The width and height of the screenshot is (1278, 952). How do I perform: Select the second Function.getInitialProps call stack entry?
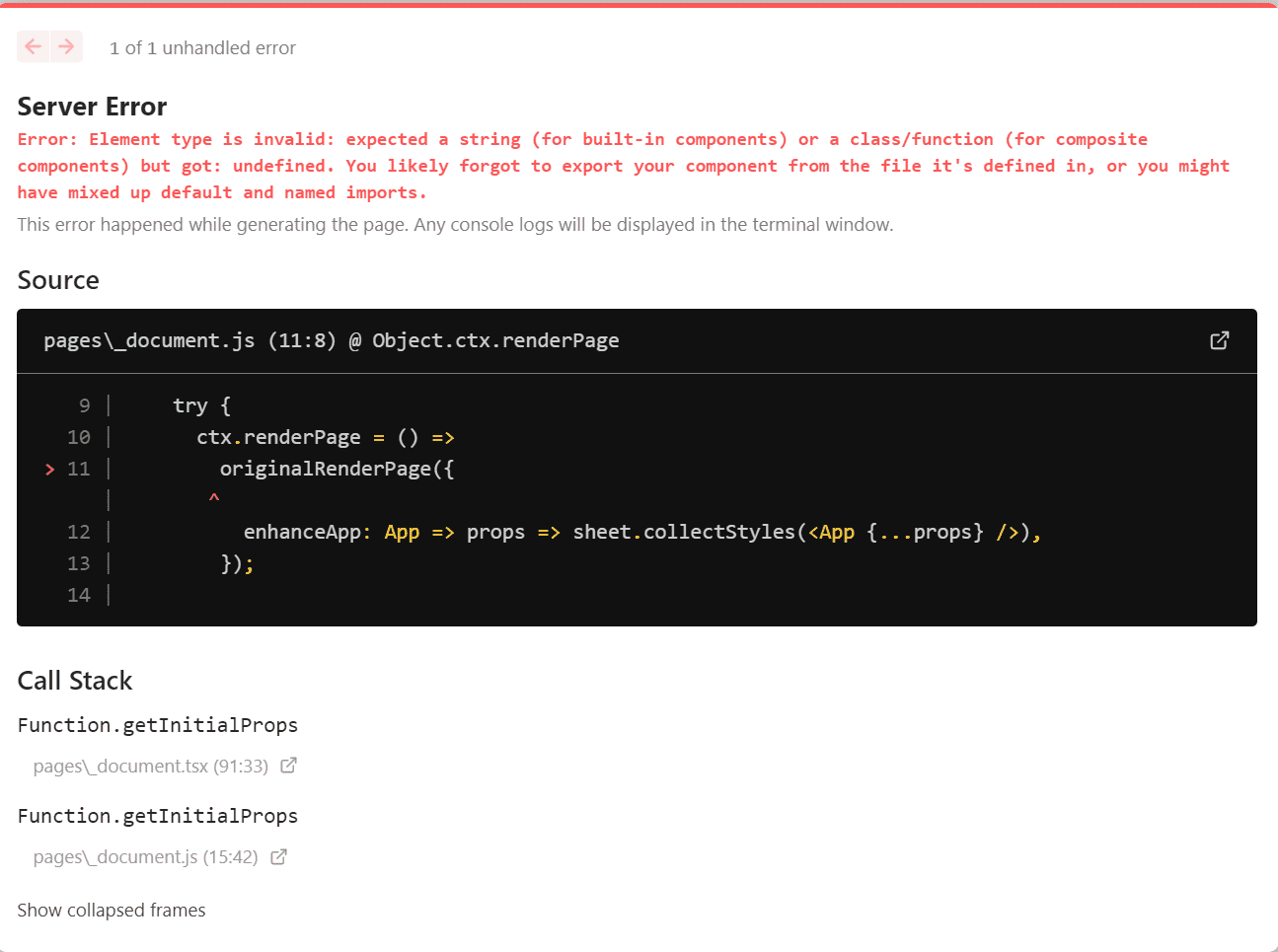(158, 816)
